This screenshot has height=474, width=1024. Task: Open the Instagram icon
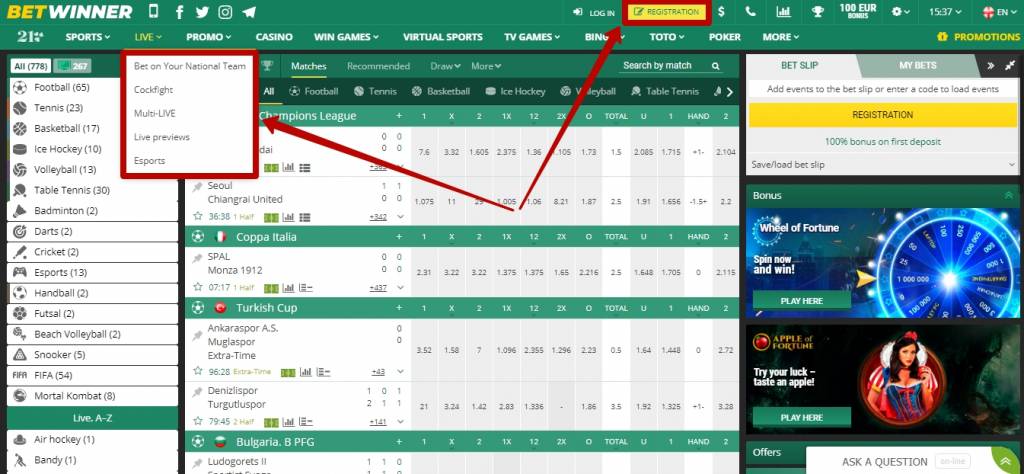click(225, 12)
